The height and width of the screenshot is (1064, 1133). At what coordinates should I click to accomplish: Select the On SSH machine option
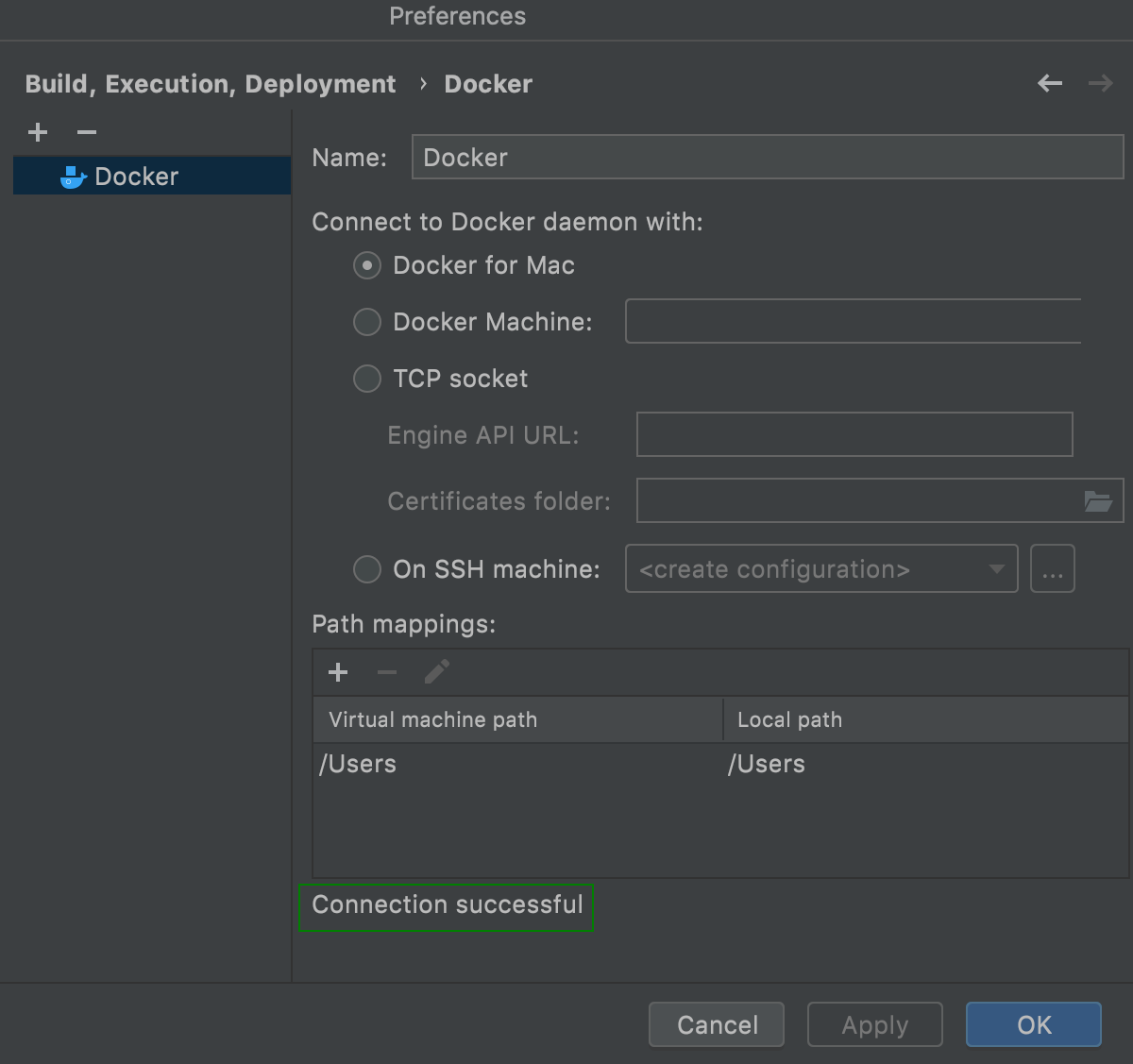click(367, 569)
